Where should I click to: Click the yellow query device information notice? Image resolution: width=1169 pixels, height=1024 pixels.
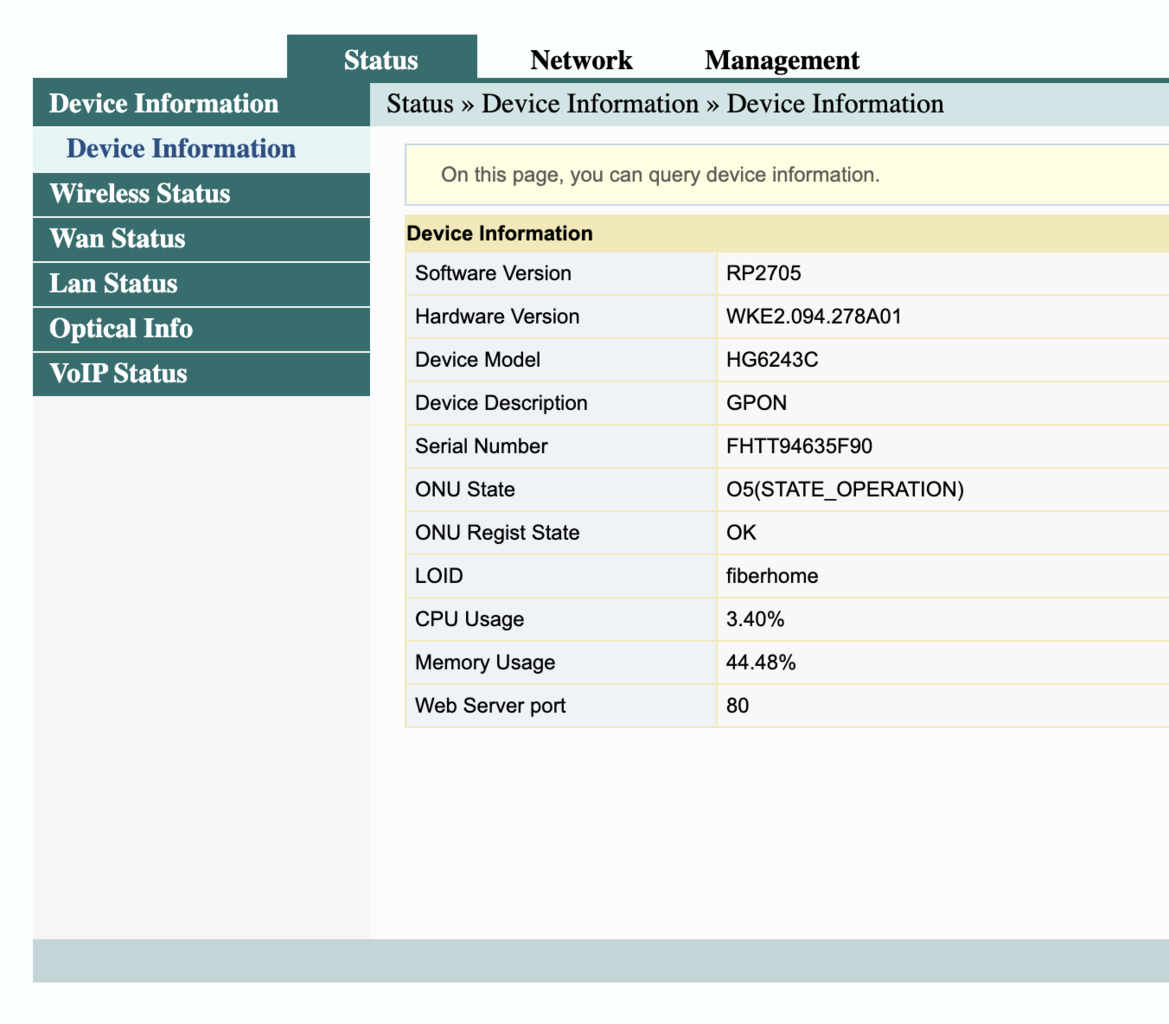pos(660,175)
